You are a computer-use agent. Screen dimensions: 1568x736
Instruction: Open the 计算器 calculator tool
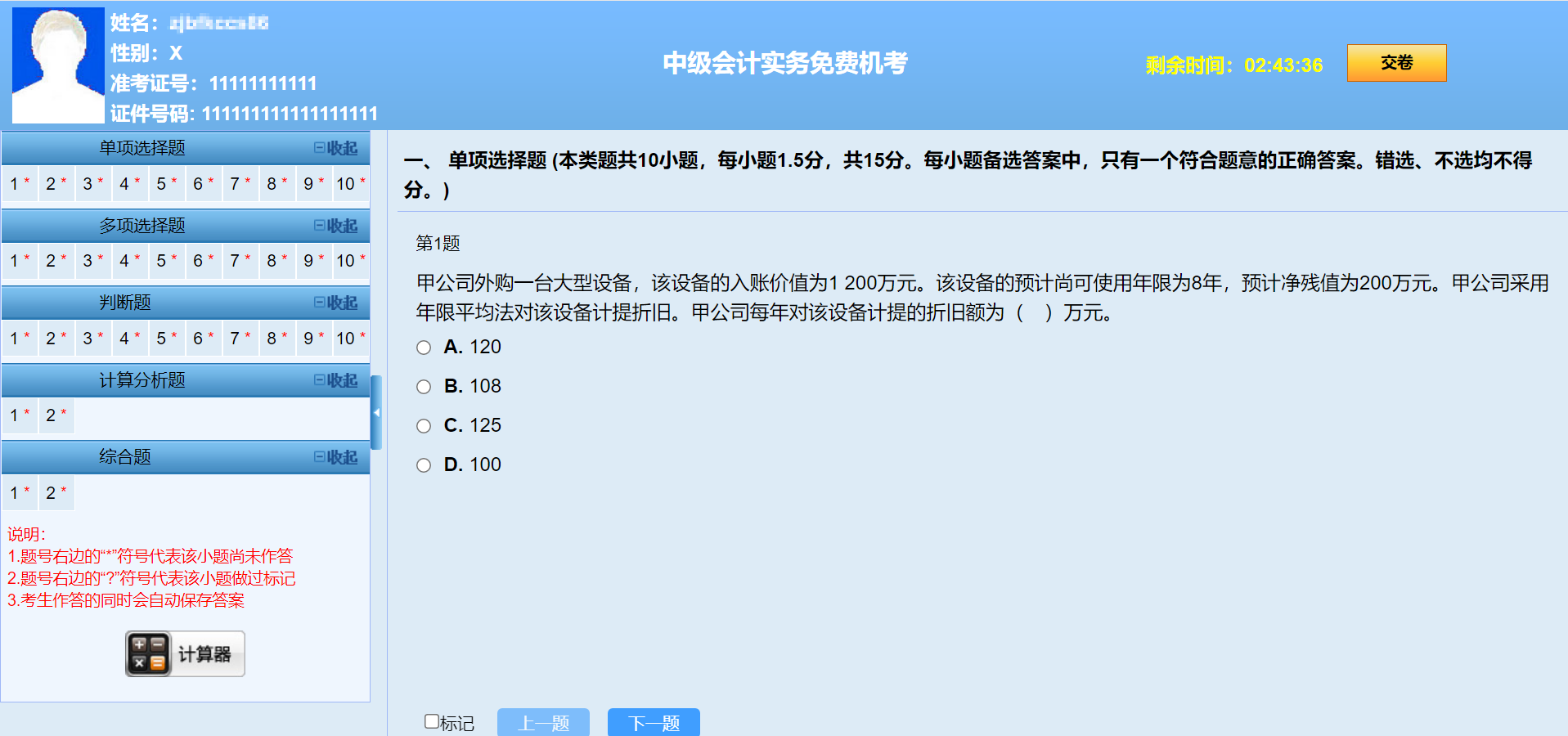pos(184,653)
